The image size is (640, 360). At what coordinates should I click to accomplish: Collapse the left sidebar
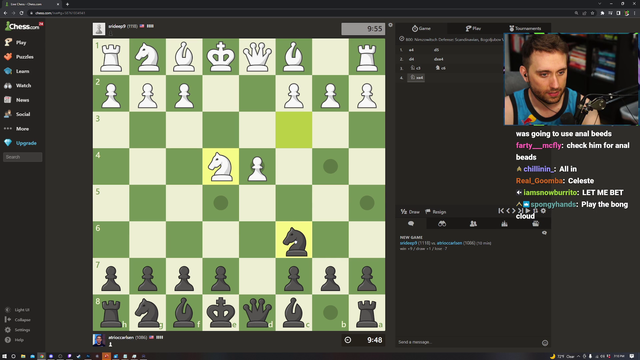click(18, 320)
